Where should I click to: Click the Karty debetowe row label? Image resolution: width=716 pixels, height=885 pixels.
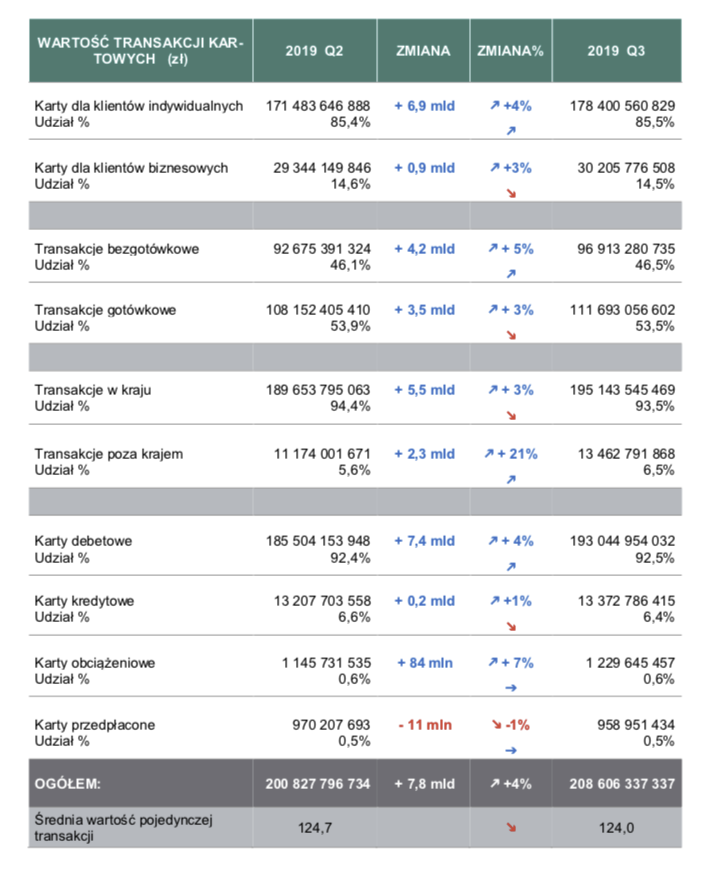[84, 541]
